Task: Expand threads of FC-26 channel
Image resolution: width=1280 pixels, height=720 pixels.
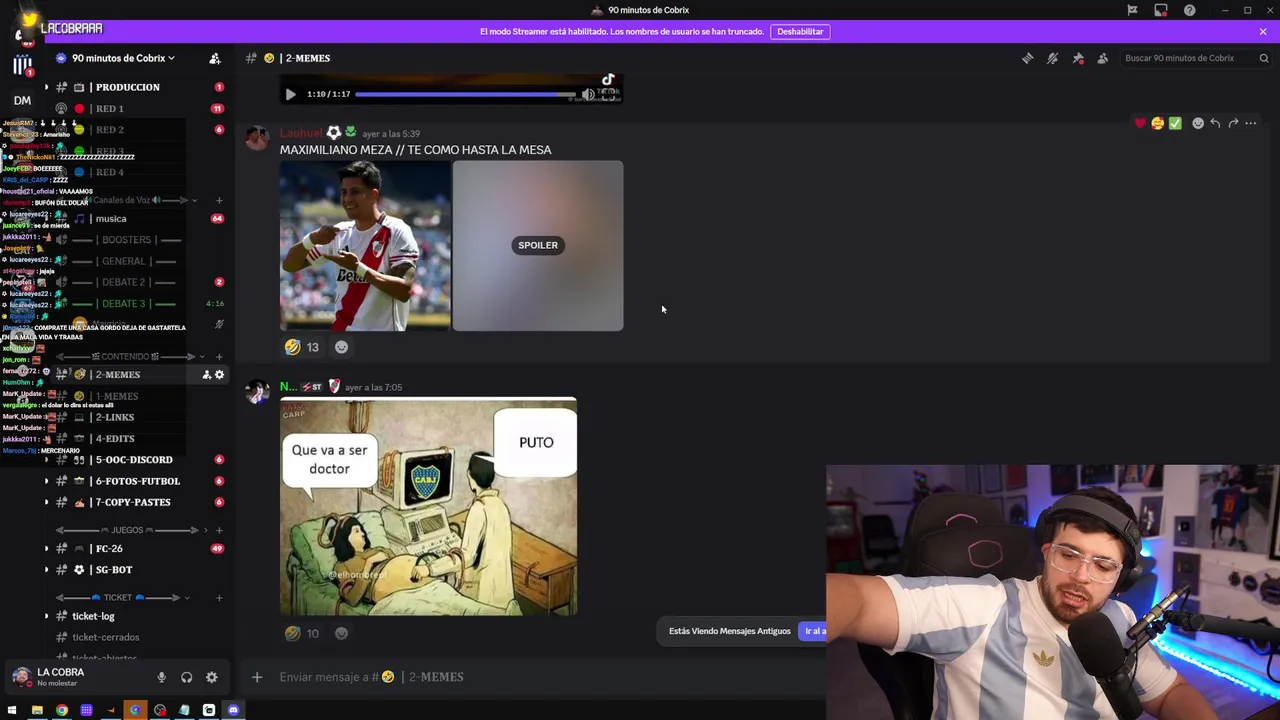Action: 46,548
